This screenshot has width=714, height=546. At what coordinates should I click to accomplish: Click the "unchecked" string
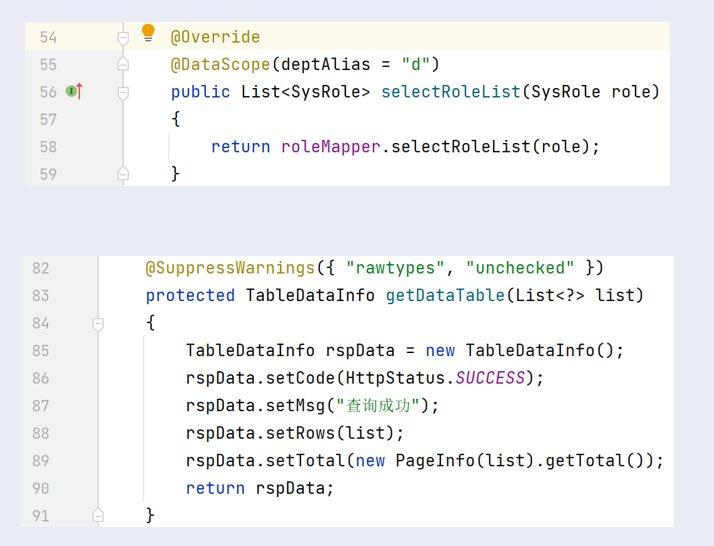[x=520, y=268]
